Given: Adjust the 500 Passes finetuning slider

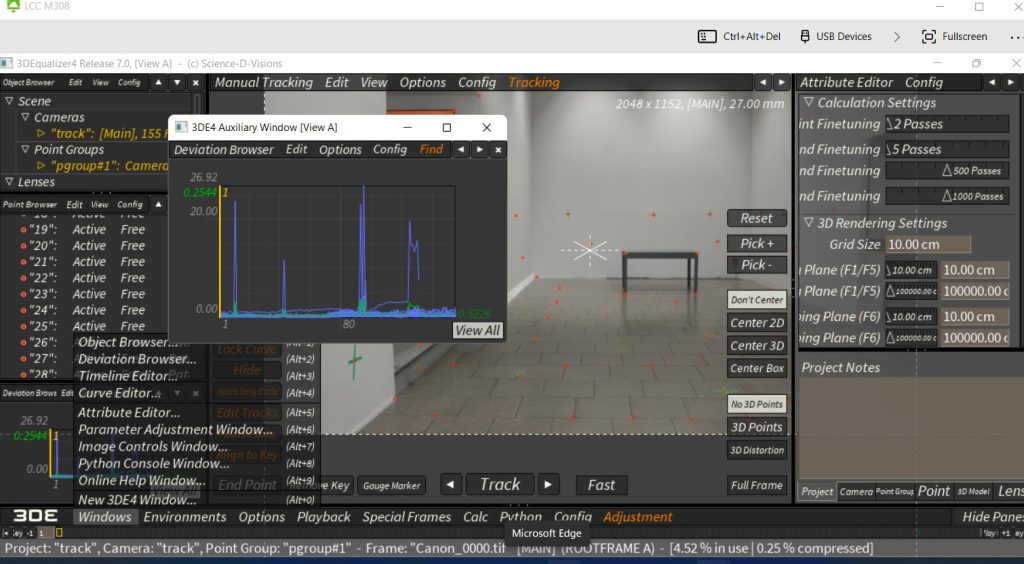Looking at the screenshot, I should [x=947, y=171].
